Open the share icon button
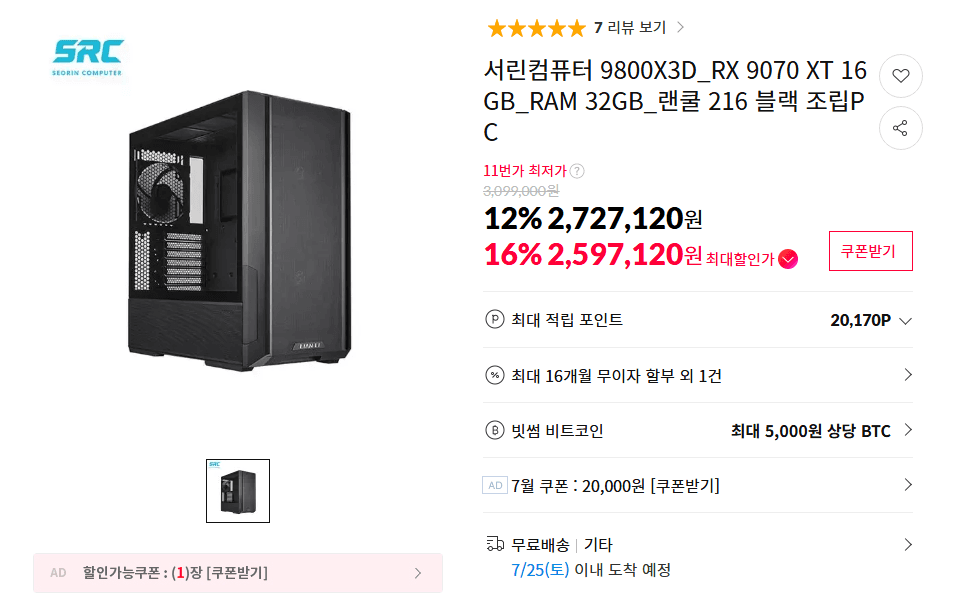The image size is (960, 615). click(x=900, y=128)
